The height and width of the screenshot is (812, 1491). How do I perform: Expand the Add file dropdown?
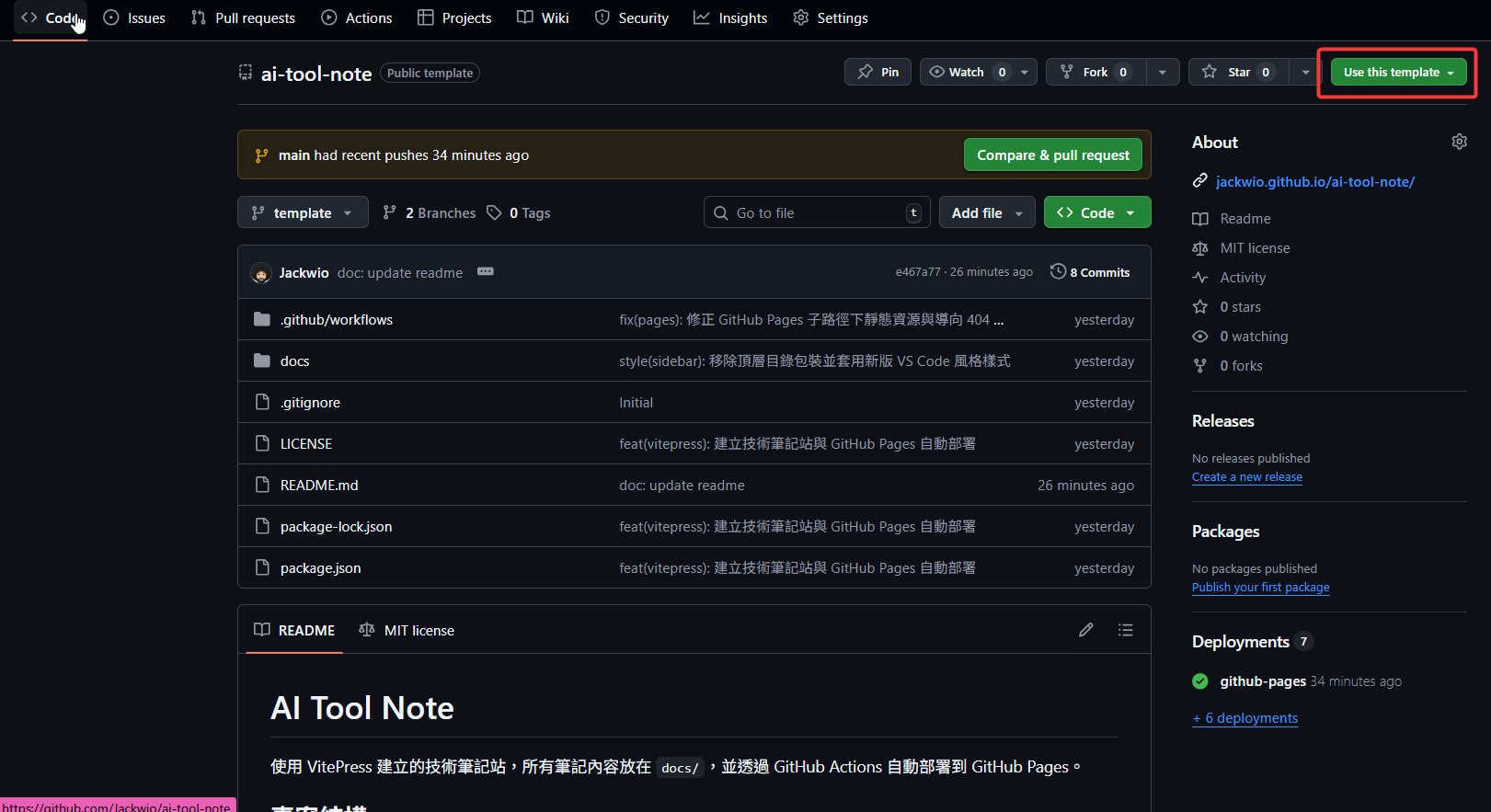[986, 212]
